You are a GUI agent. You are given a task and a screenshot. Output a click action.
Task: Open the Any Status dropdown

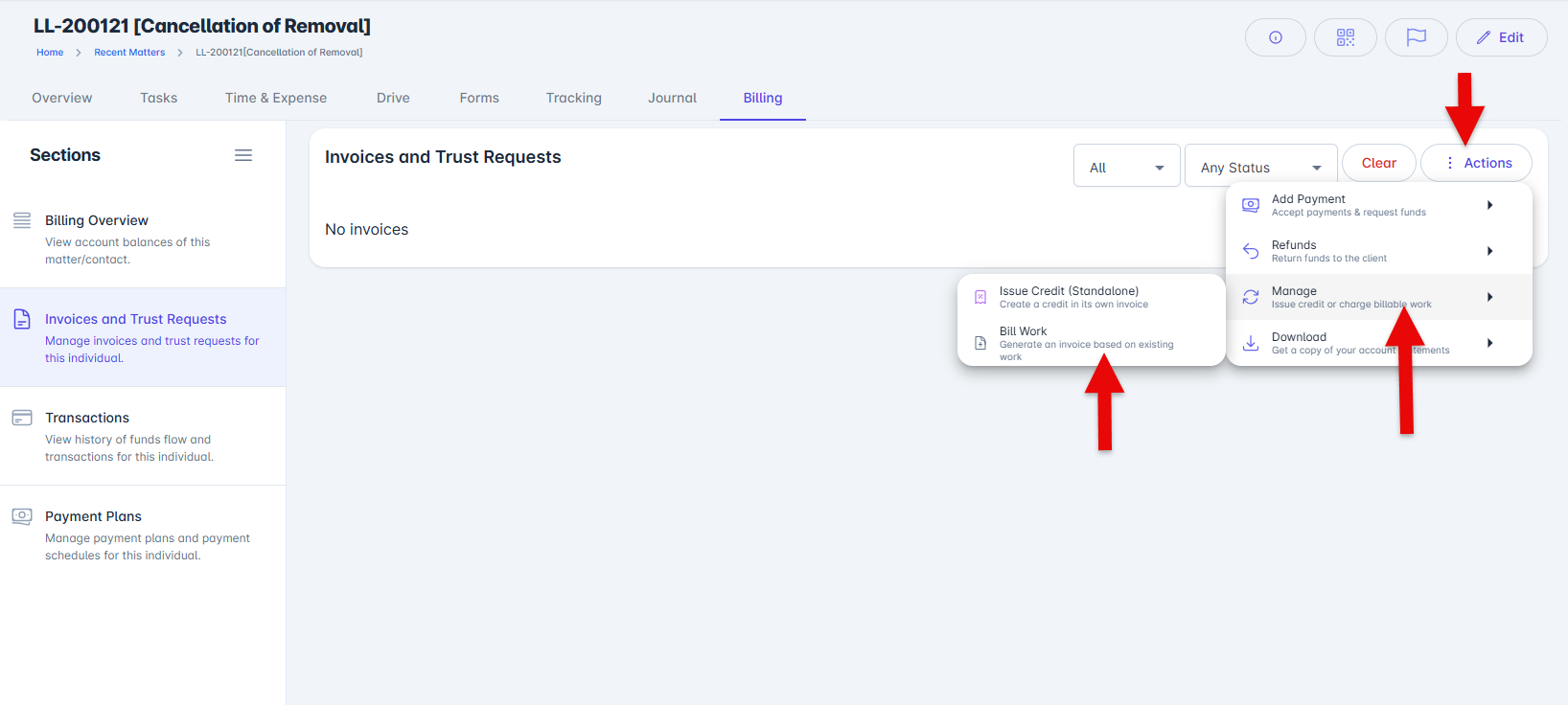point(1261,166)
